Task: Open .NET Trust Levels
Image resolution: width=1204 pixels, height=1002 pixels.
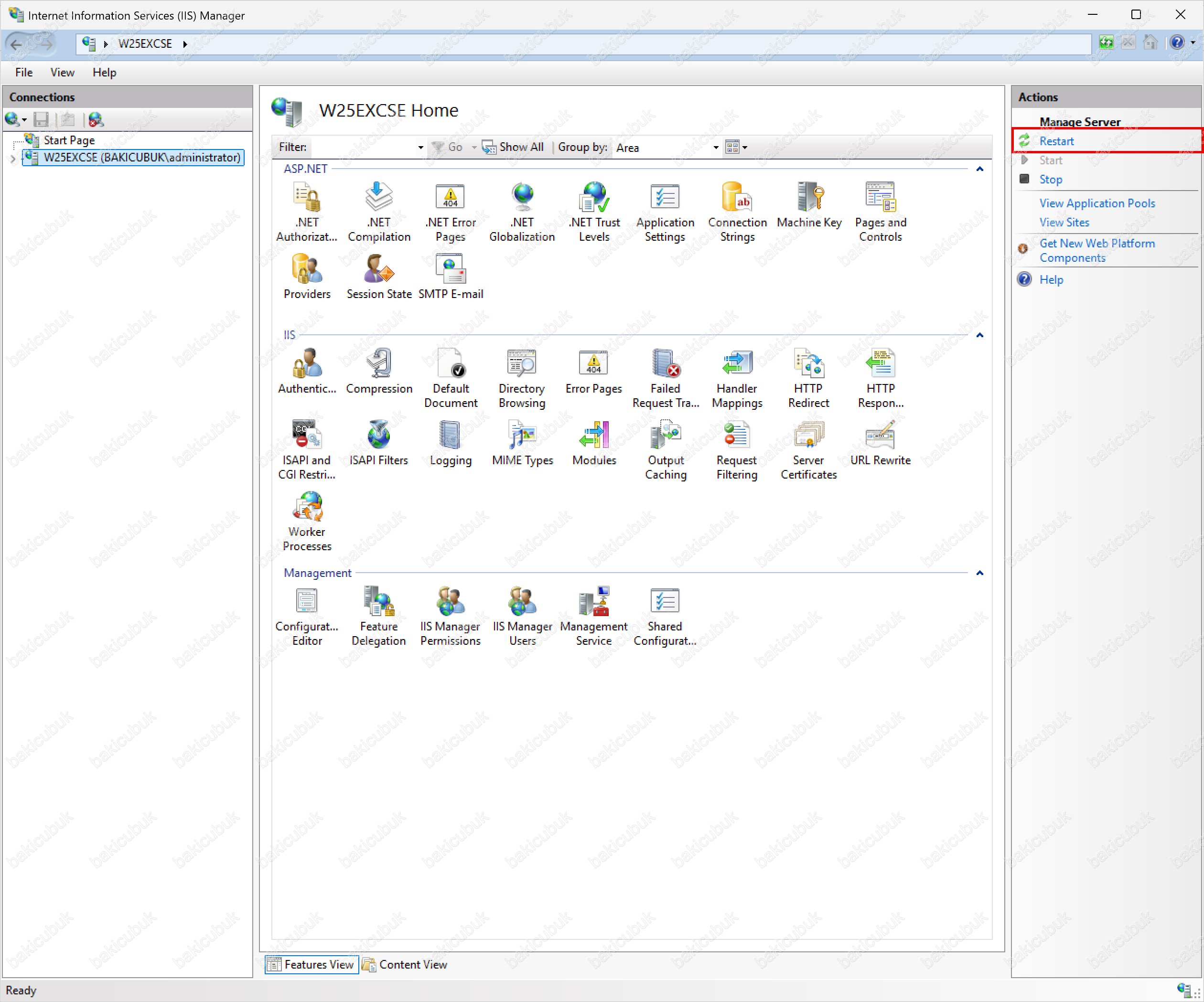Action: 594,212
